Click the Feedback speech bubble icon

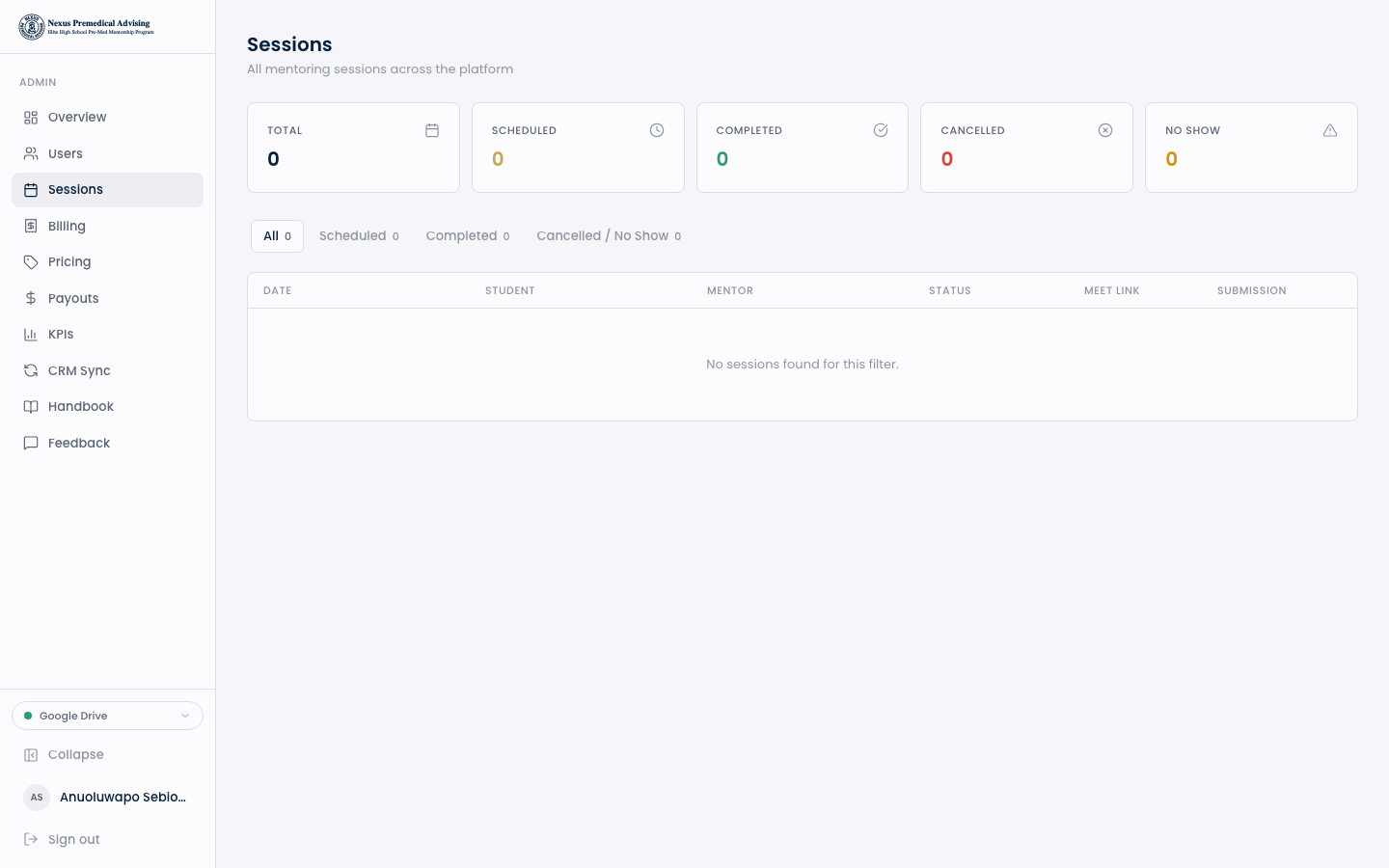(31, 443)
